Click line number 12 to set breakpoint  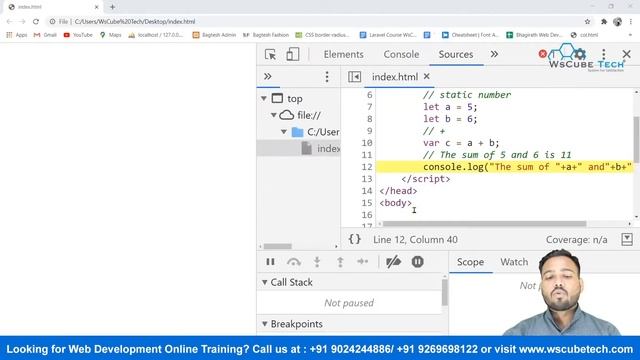click(x=367, y=167)
